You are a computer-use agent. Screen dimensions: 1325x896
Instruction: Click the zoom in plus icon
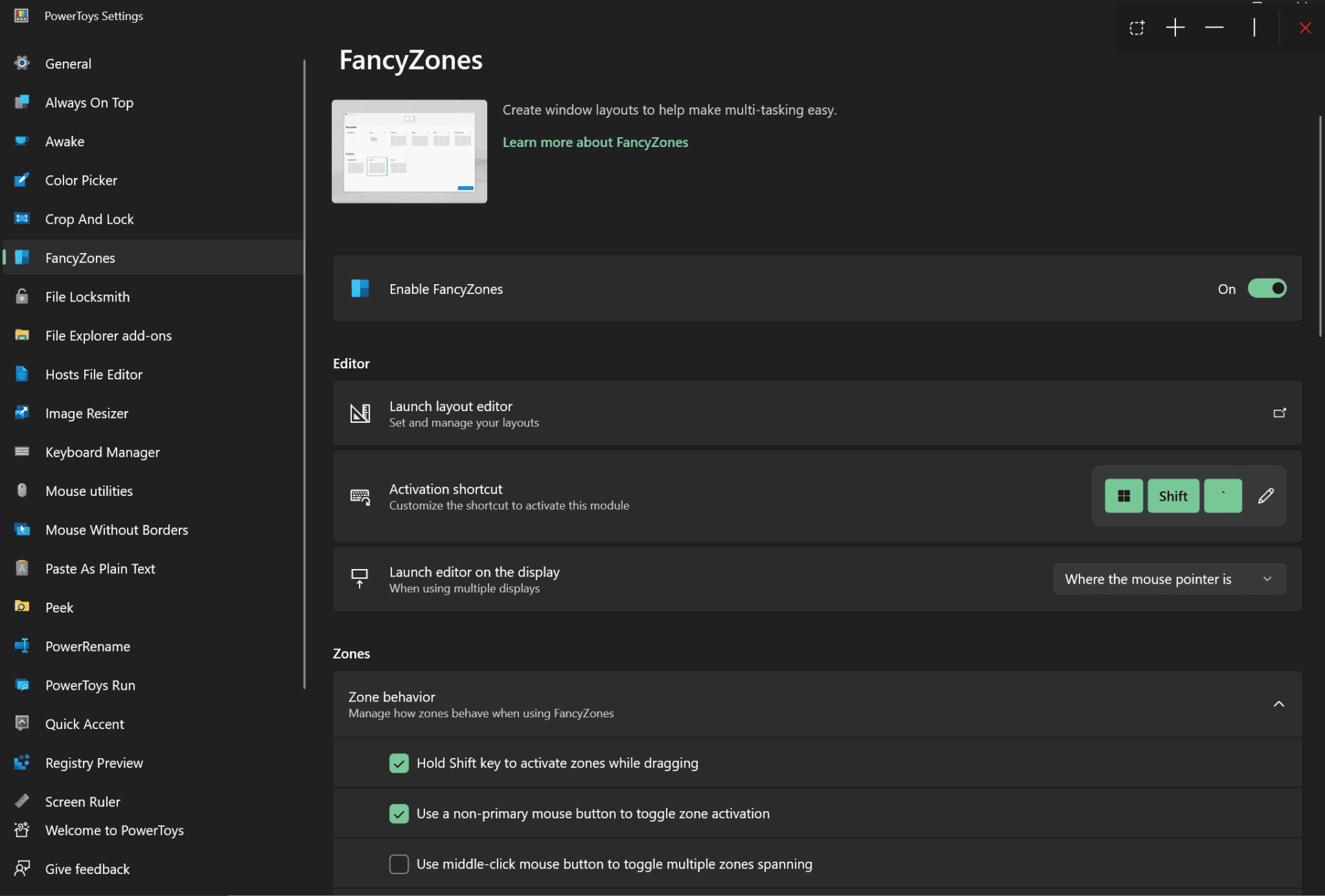coord(1175,28)
